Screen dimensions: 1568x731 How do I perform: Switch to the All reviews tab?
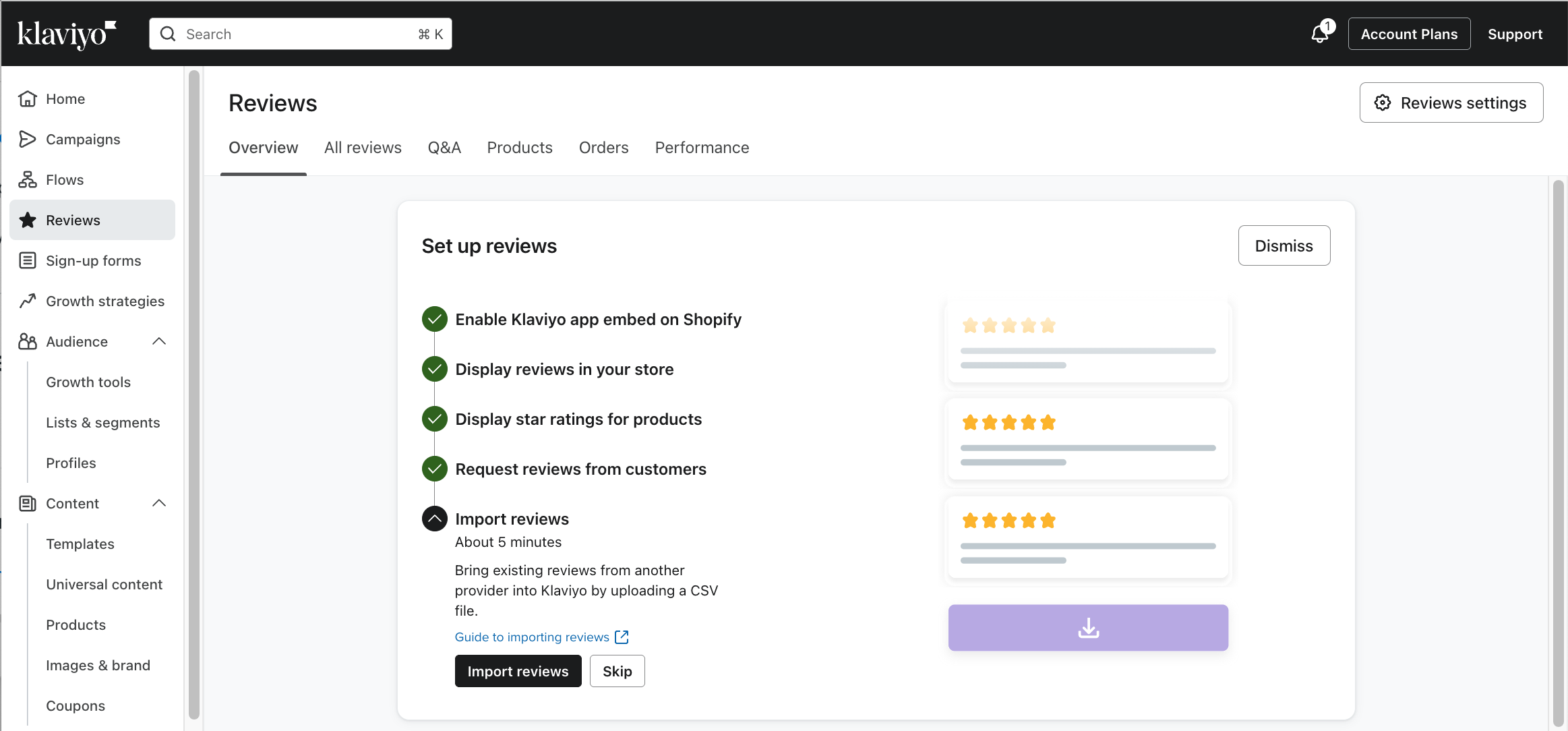[363, 148]
